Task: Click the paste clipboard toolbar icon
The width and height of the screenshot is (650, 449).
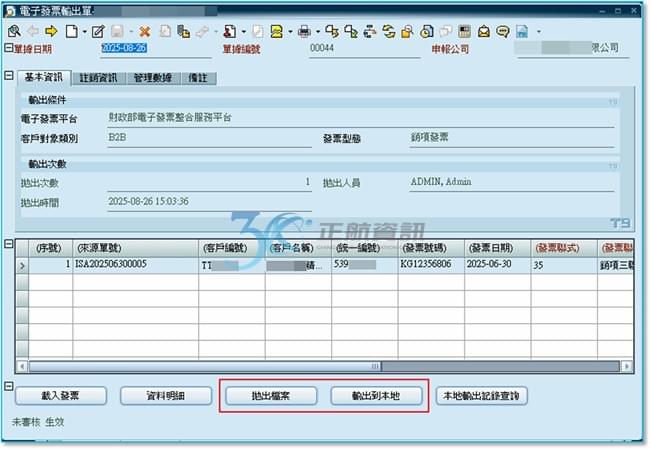Action: click(183, 31)
